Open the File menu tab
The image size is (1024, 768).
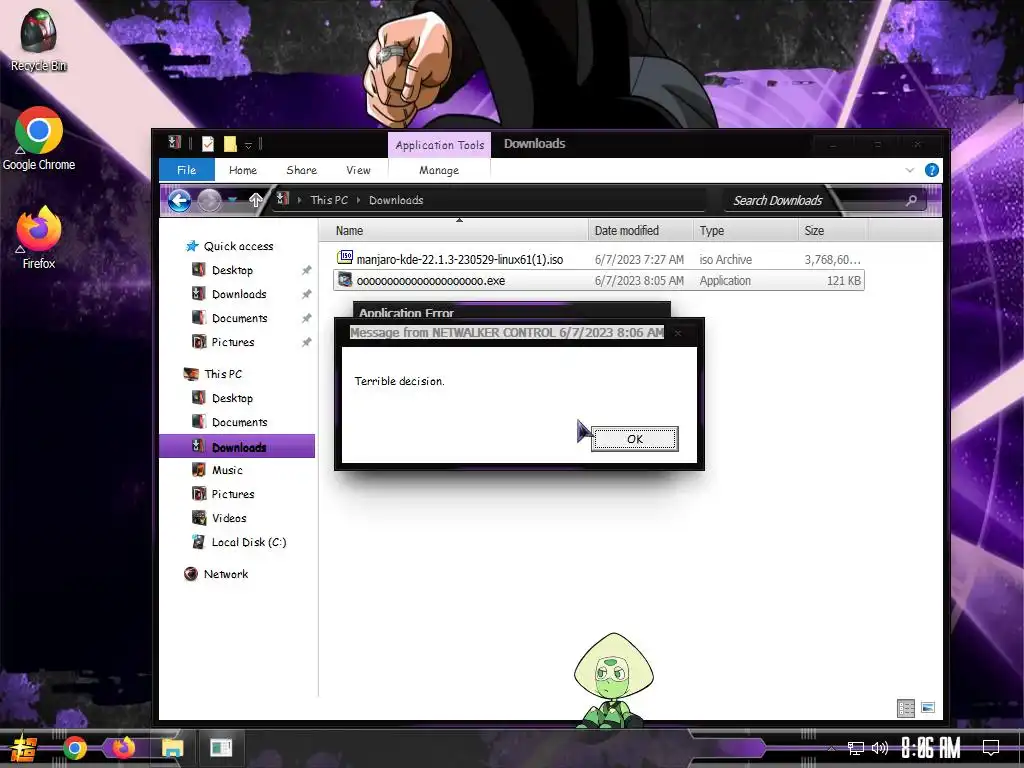pyautogui.click(x=186, y=170)
